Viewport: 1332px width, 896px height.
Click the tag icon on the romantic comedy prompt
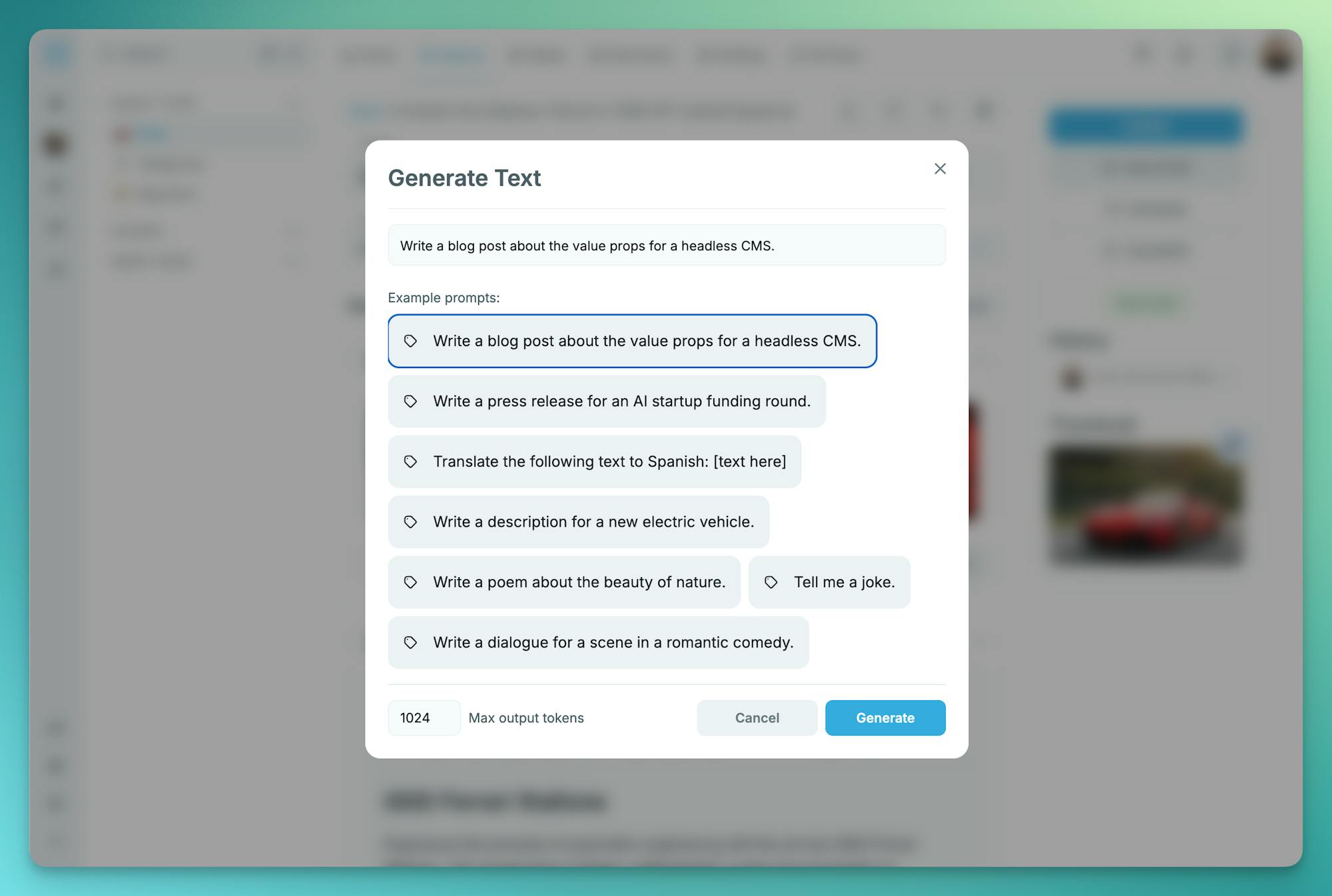click(411, 642)
